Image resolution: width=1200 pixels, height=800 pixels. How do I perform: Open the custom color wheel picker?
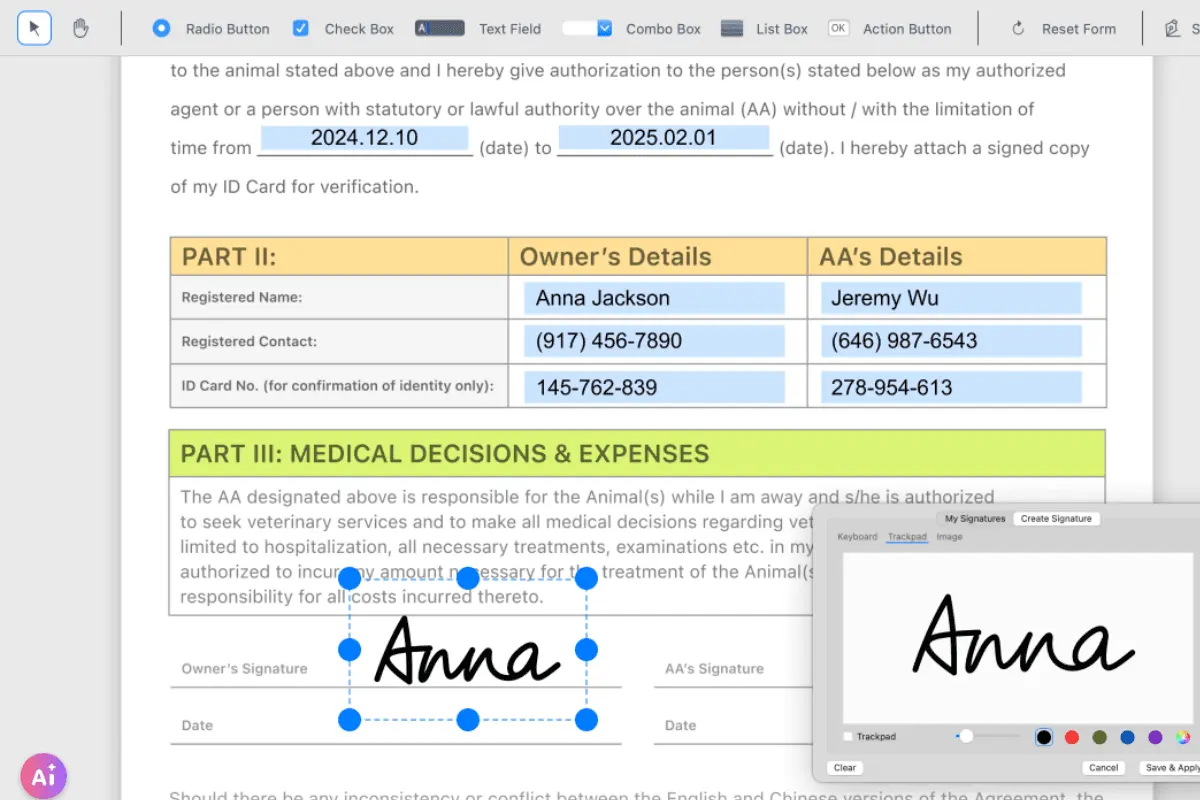click(1183, 737)
